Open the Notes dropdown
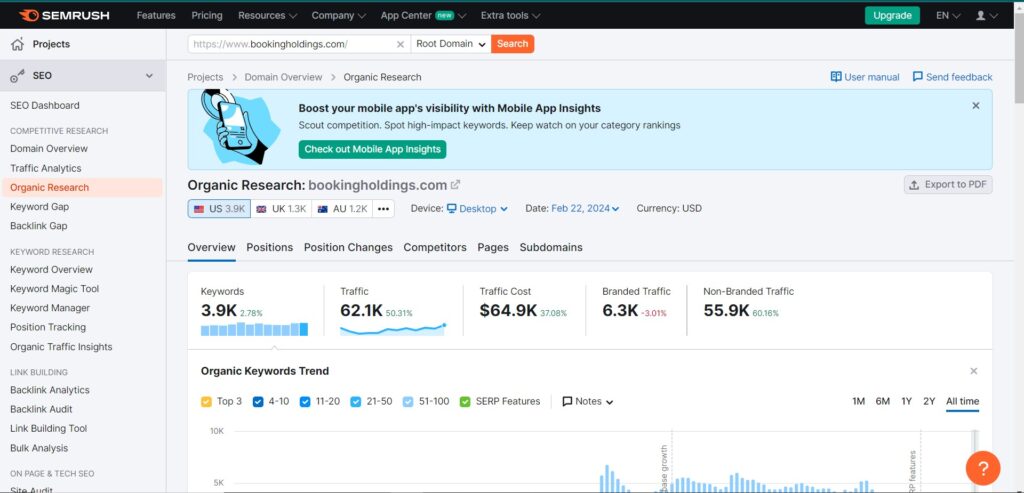This screenshot has width=1024, height=493. pos(588,402)
